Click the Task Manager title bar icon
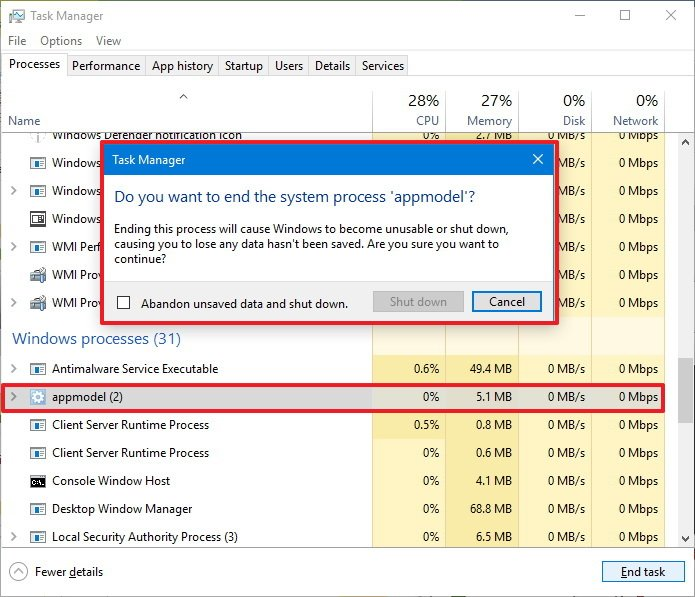This screenshot has height=597, width=695. click(x=17, y=16)
